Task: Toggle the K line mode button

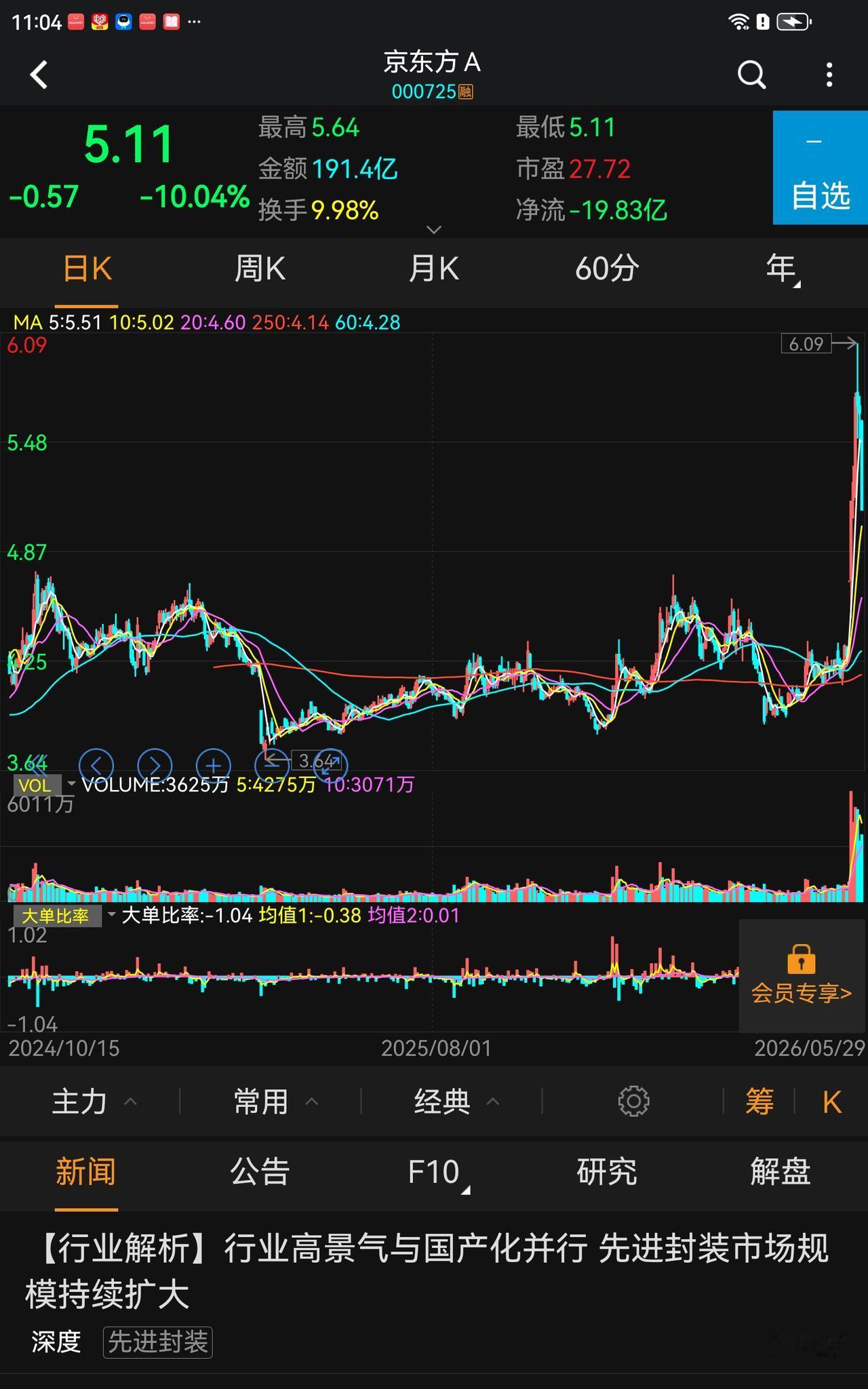Action: pyautogui.click(x=832, y=1102)
